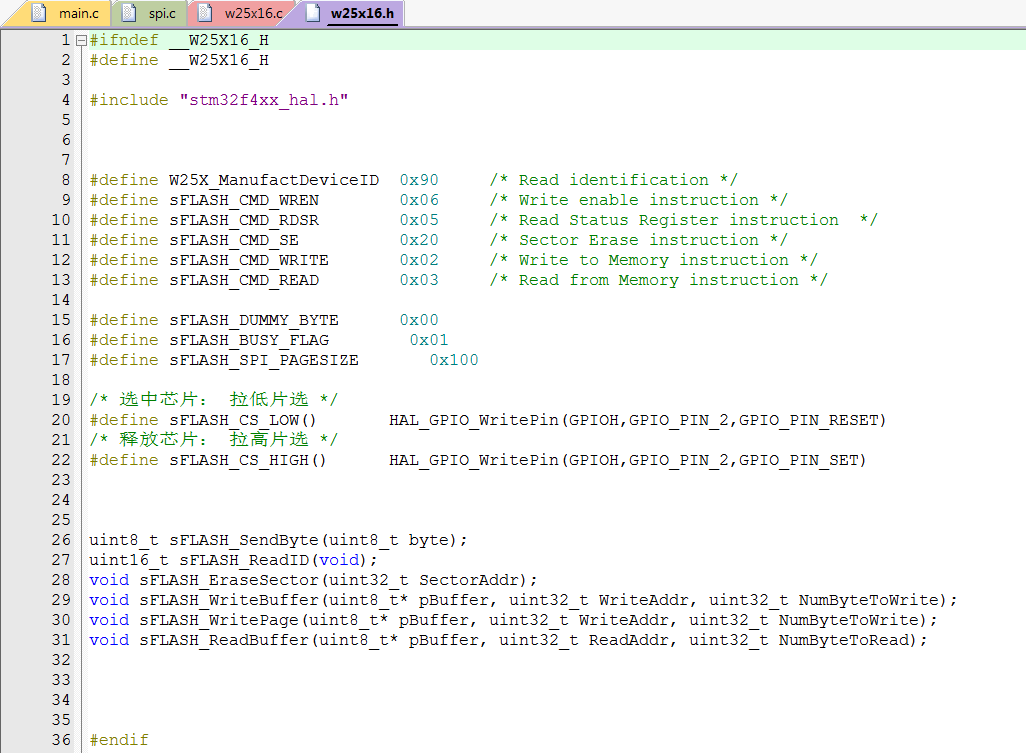The width and height of the screenshot is (1026, 753).
Task: Click the sFLASH_SPI_PAGESIZE macro name
Action: pos(264,360)
